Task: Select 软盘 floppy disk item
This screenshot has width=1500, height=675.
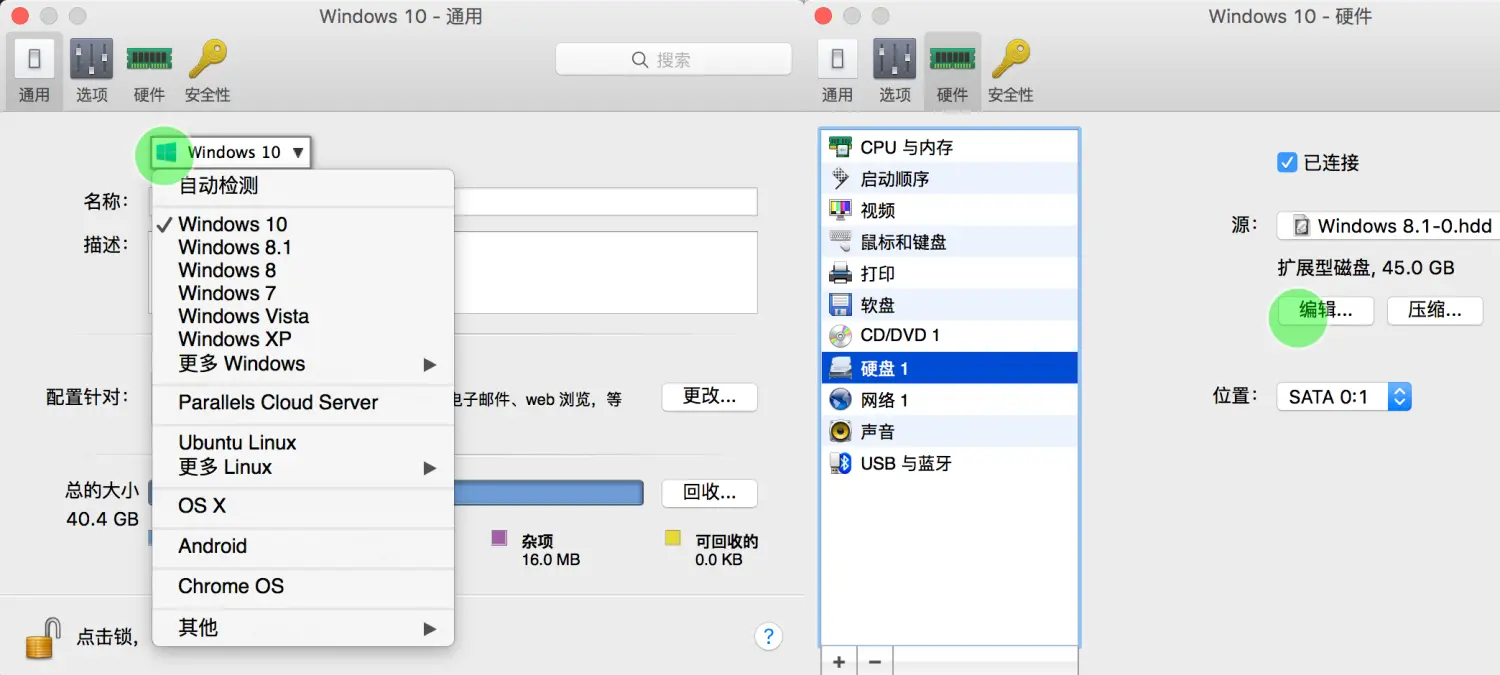Action: [x=950, y=305]
